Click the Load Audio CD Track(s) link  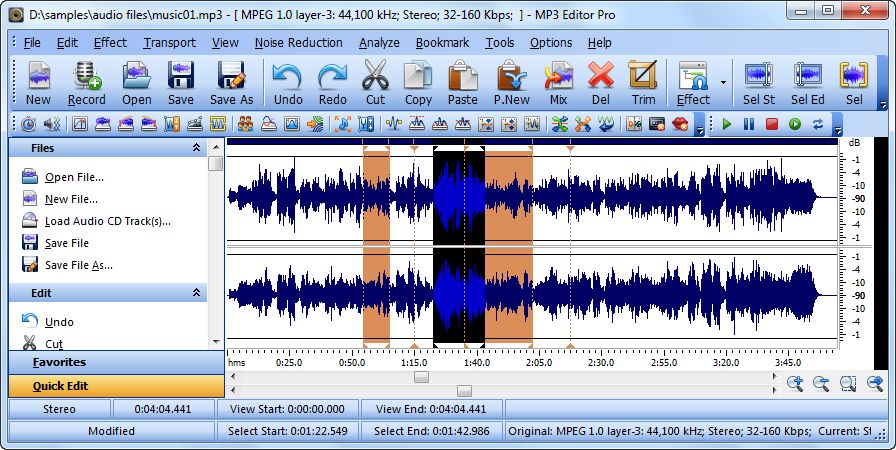coord(107,221)
